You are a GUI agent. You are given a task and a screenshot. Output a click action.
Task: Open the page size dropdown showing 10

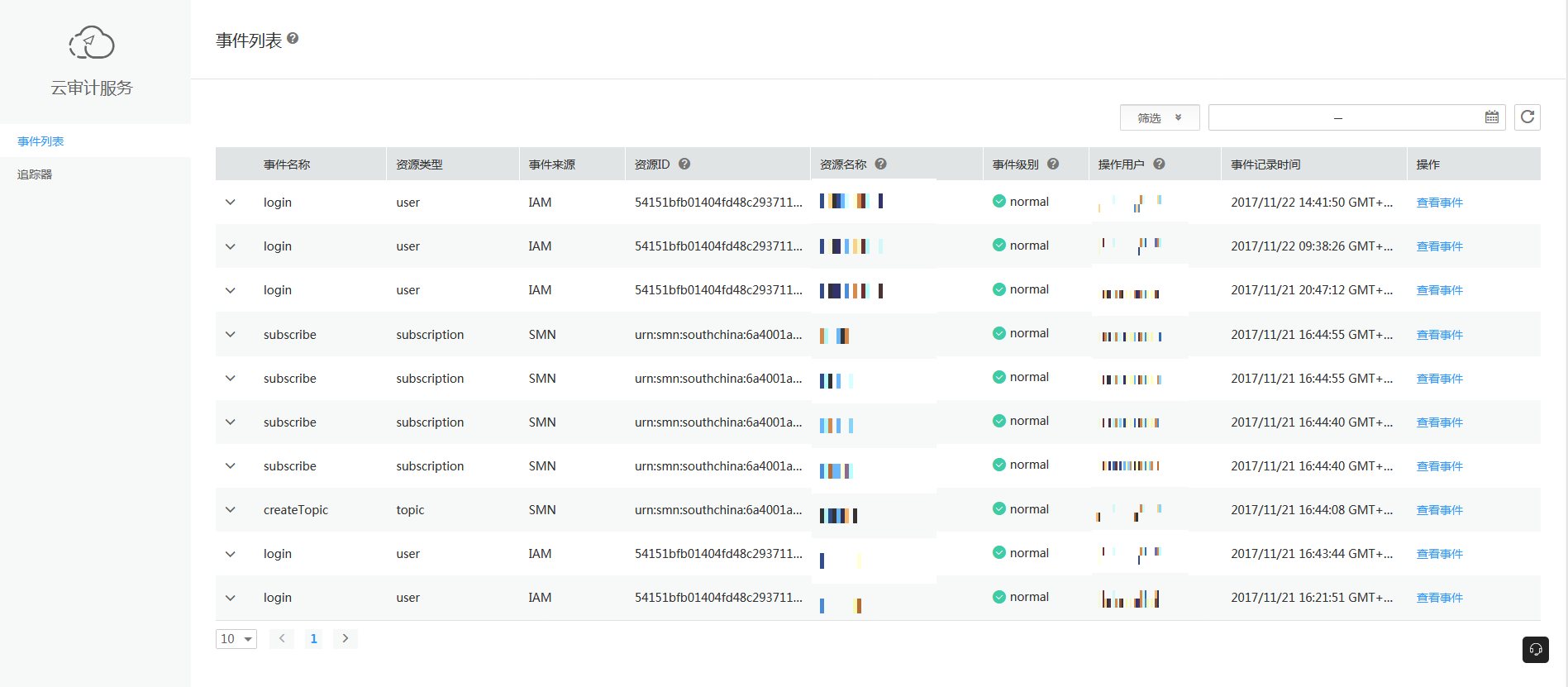236,639
